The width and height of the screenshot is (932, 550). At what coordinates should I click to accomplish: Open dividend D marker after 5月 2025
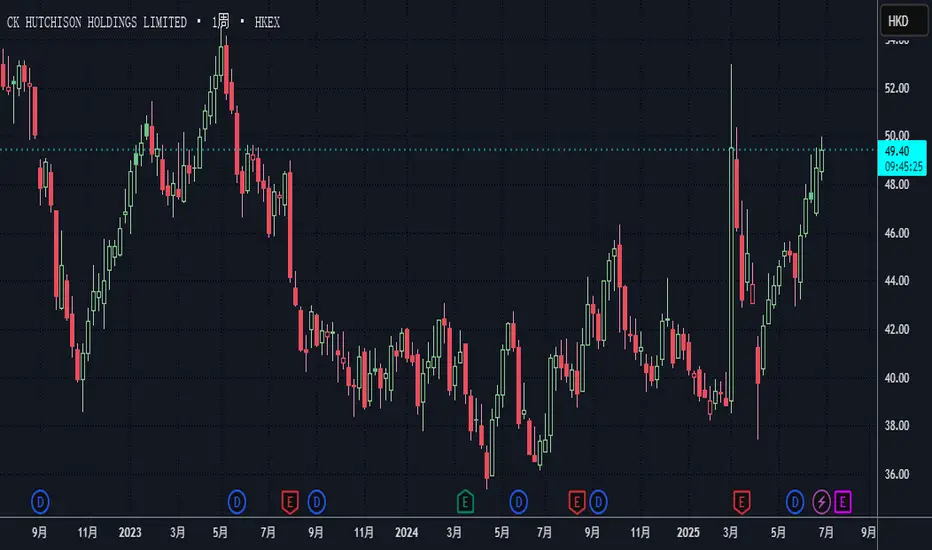click(795, 502)
